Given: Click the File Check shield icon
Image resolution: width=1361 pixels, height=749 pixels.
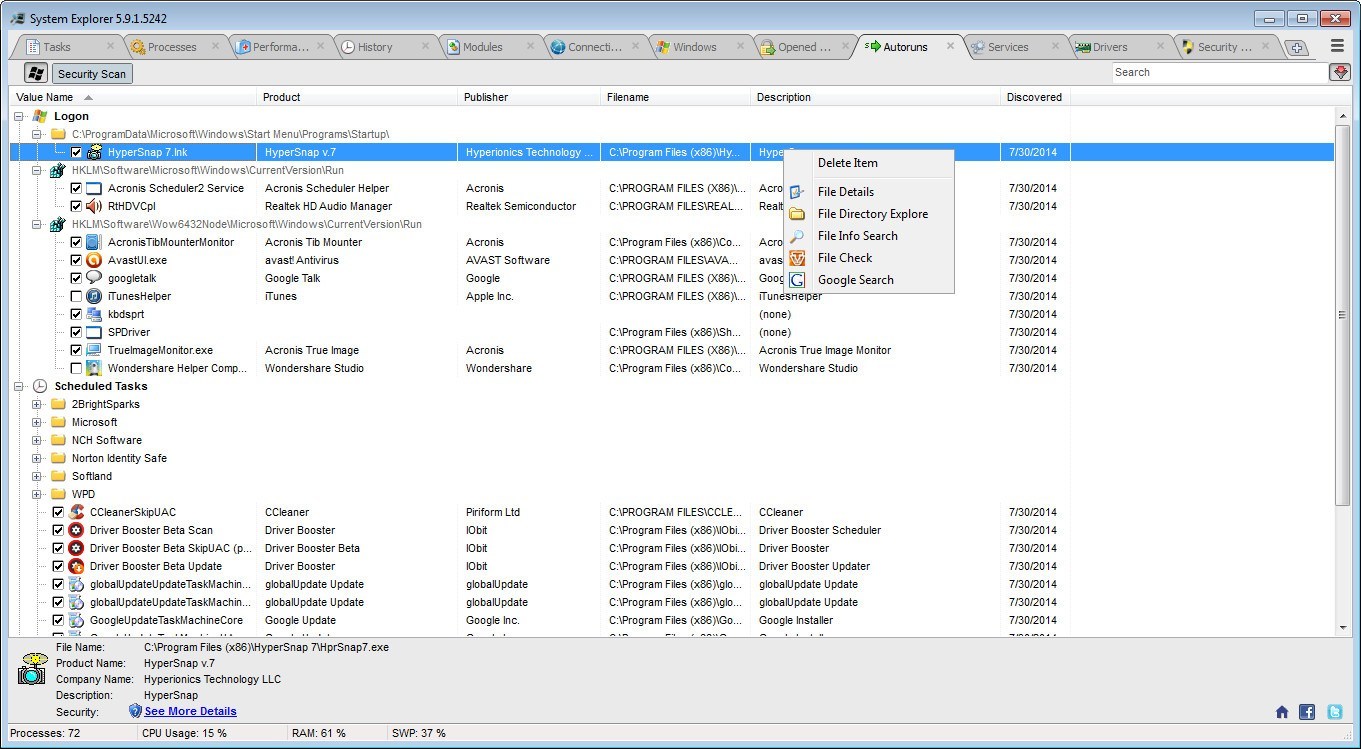Looking at the screenshot, I should pyautogui.click(x=797, y=258).
